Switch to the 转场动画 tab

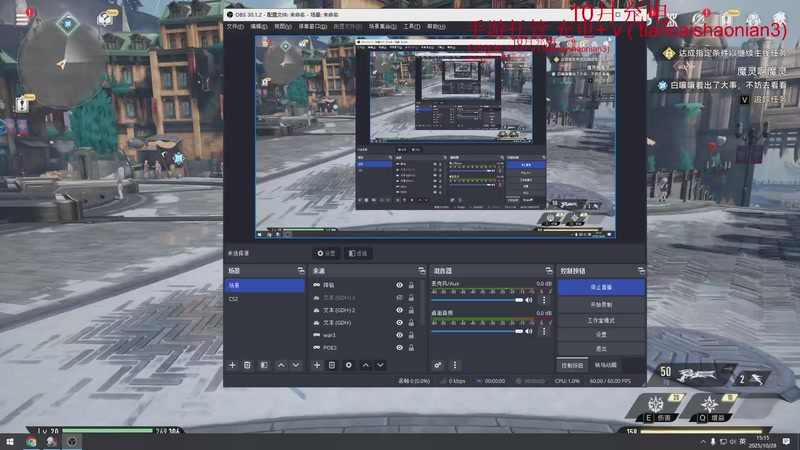606,365
